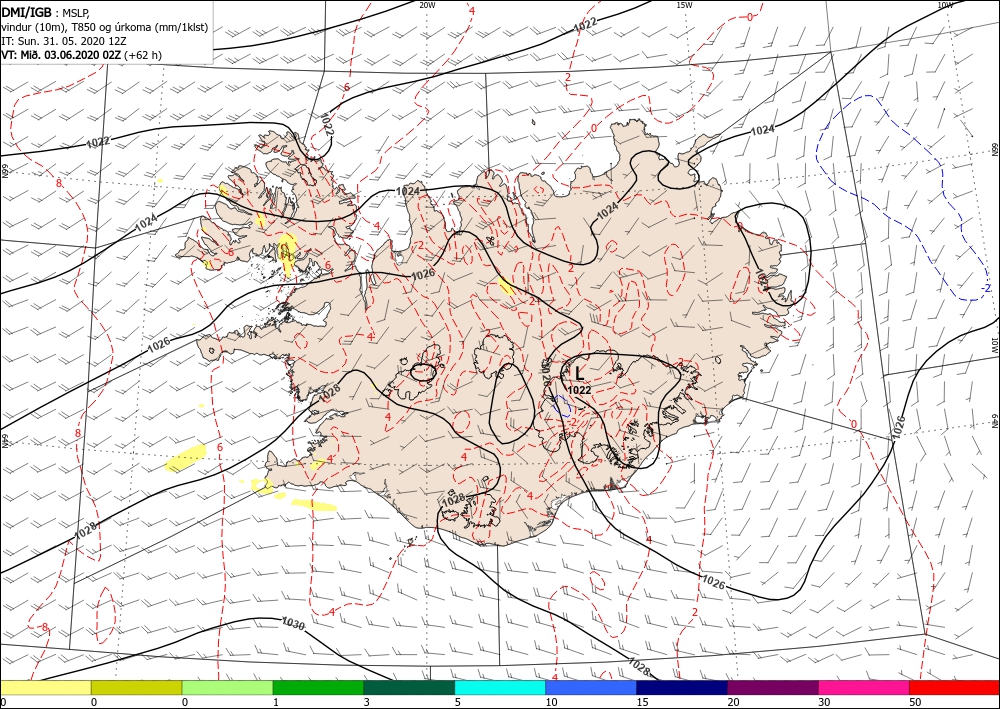Click the '15W' longitude label at top
1000x709 pixels.
[684, 5]
